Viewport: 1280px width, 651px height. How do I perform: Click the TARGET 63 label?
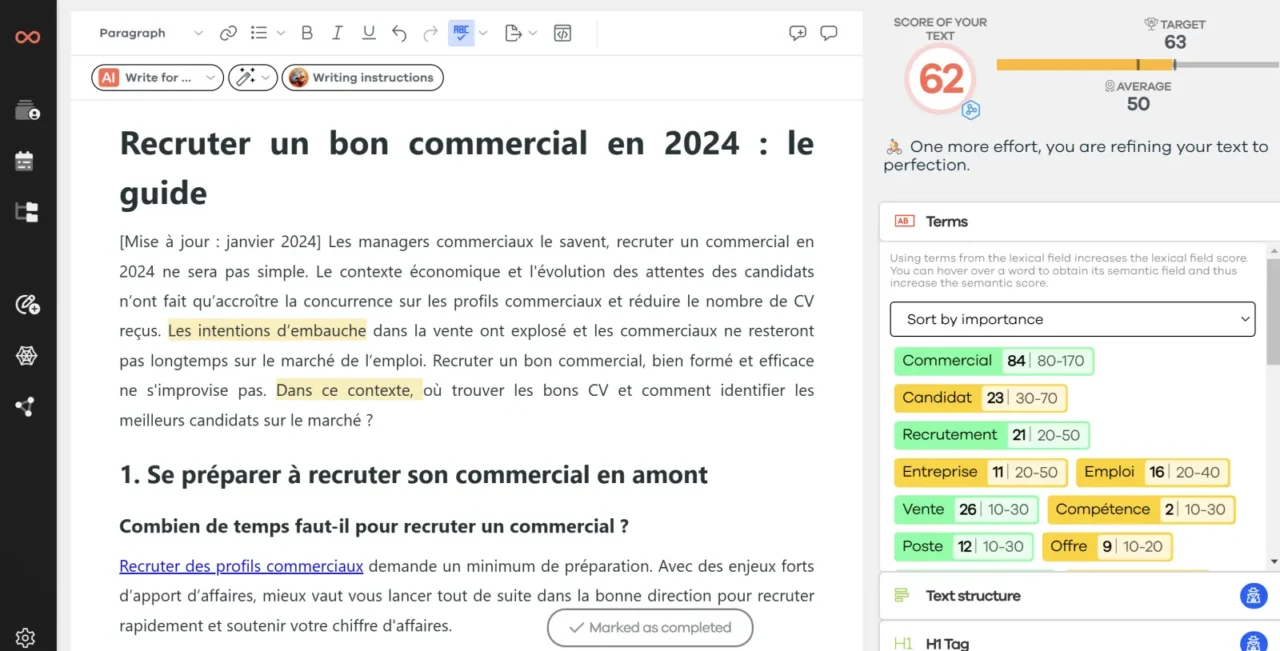coord(1175,34)
